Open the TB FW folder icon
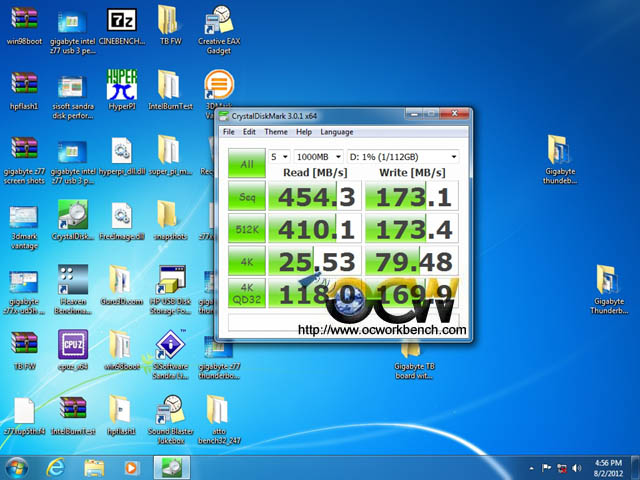640x480 pixels. tap(170, 20)
